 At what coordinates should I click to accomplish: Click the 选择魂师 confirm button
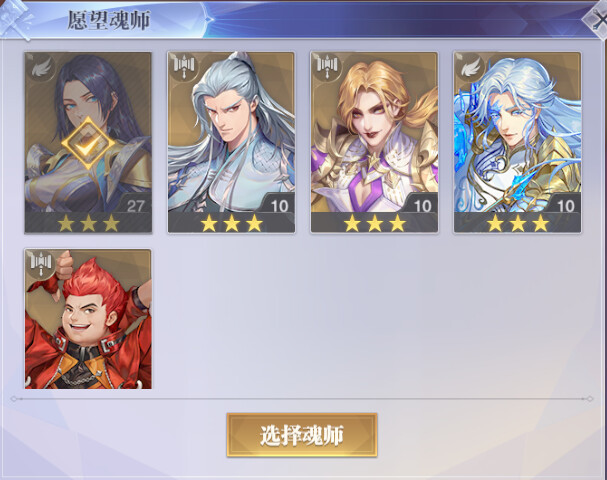pyautogui.click(x=302, y=435)
